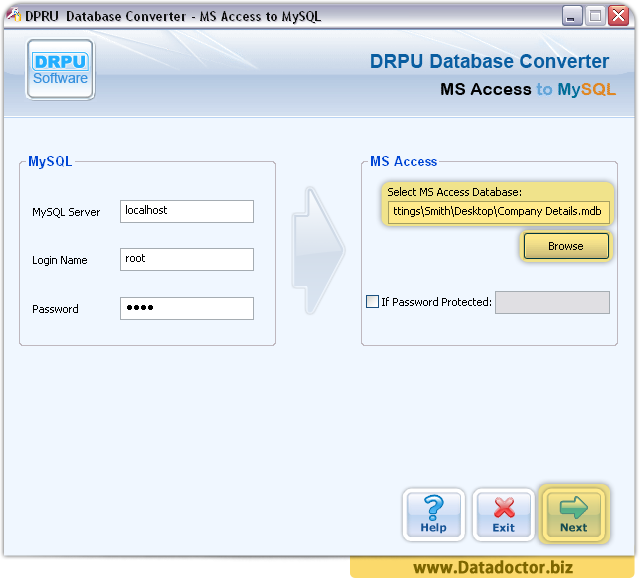This screenshot has height=578, width=639.
Task: Enable the If Password Protected checkbox
Action: click(x=372, y=302)
